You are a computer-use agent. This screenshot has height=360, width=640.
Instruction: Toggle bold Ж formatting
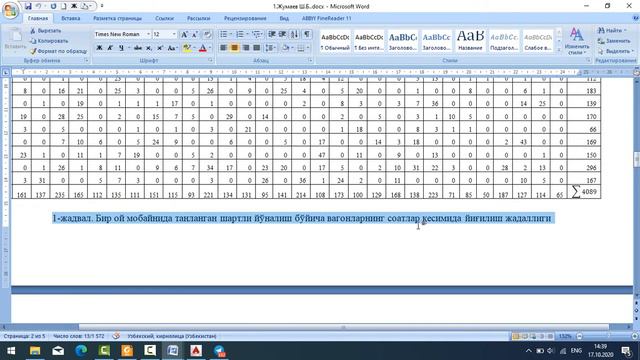(99, 48)
